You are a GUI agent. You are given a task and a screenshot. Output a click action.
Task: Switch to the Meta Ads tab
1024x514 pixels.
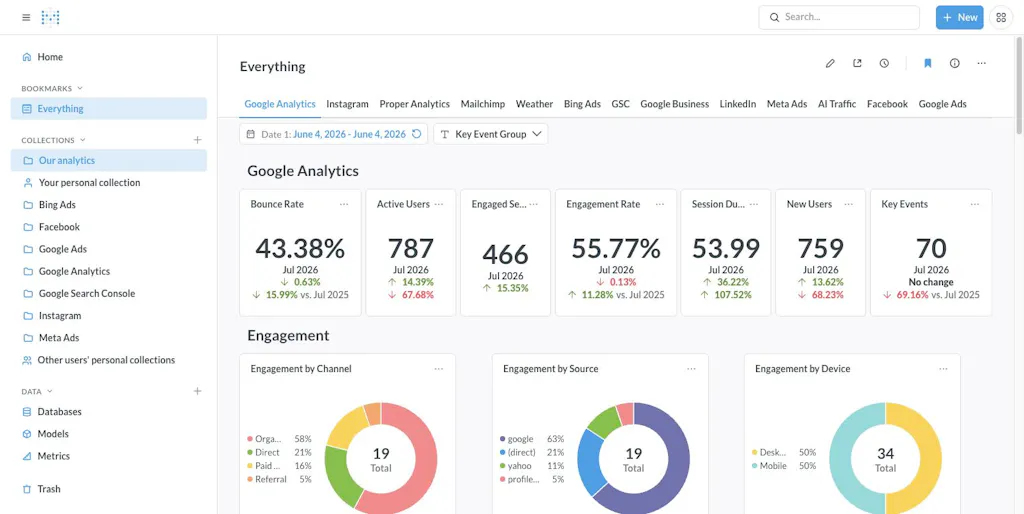click(787, 104)
